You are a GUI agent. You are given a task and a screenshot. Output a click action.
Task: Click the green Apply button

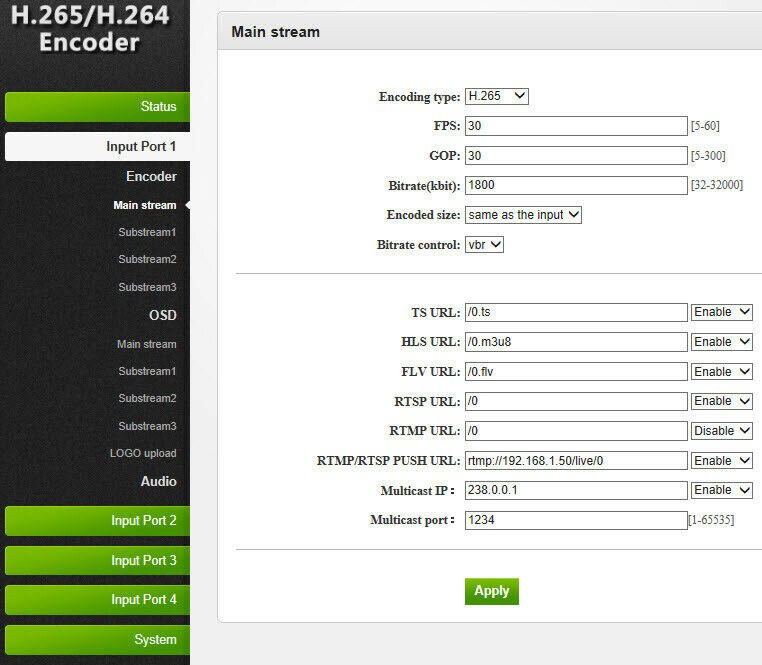[492, 591]
